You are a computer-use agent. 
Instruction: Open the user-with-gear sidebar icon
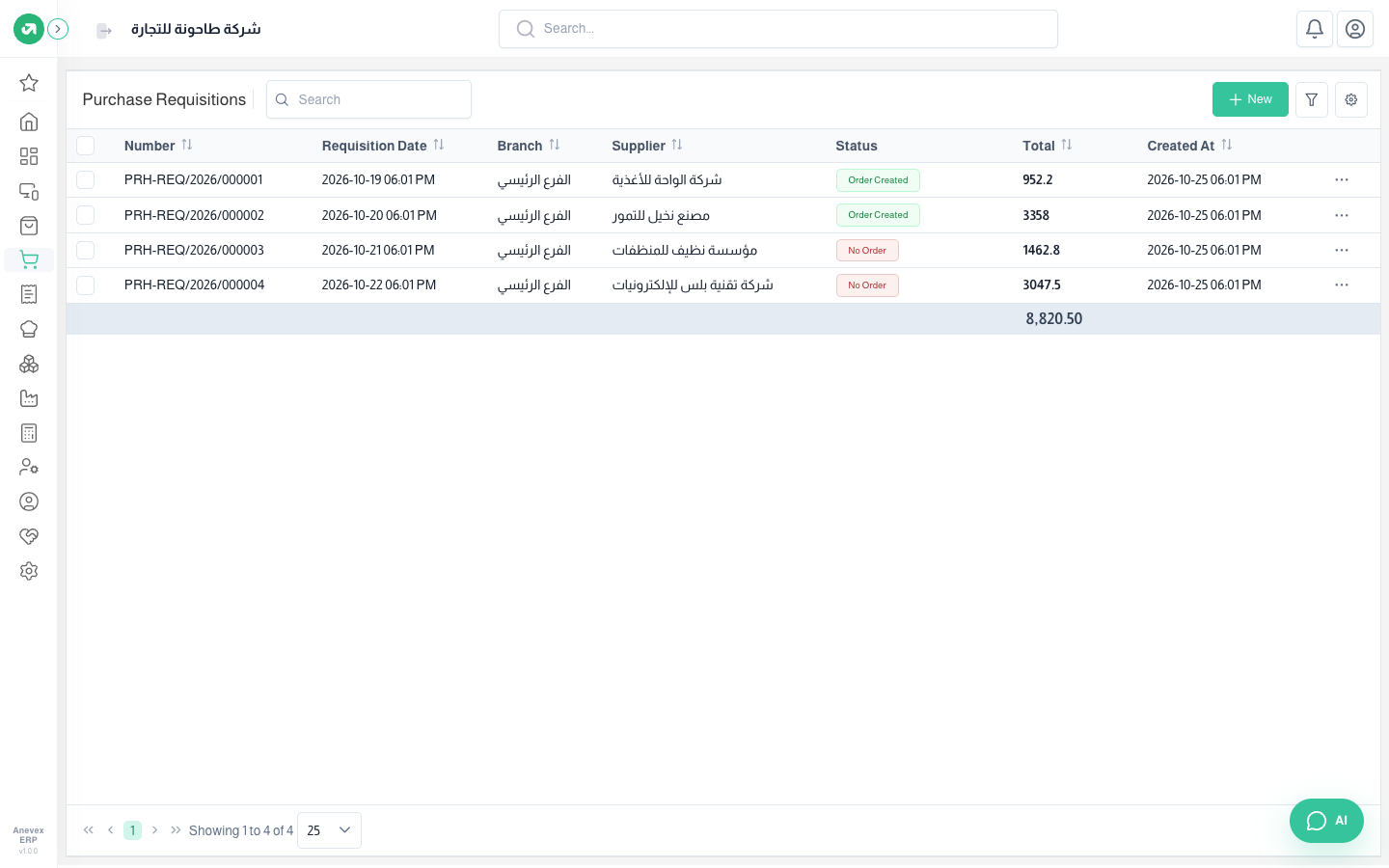(x=29, y=467)
